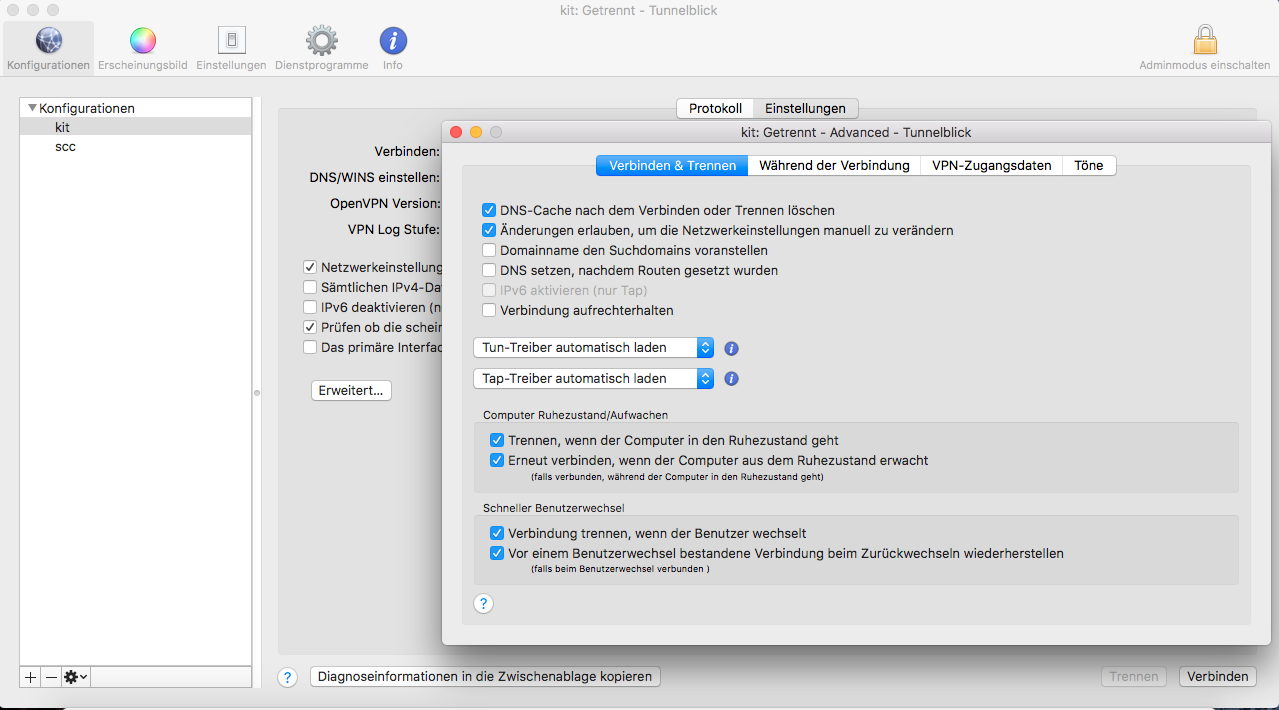This screenshot has width=1279, height=710.
Task: Select the scc configuration in list
Action: 65,147
